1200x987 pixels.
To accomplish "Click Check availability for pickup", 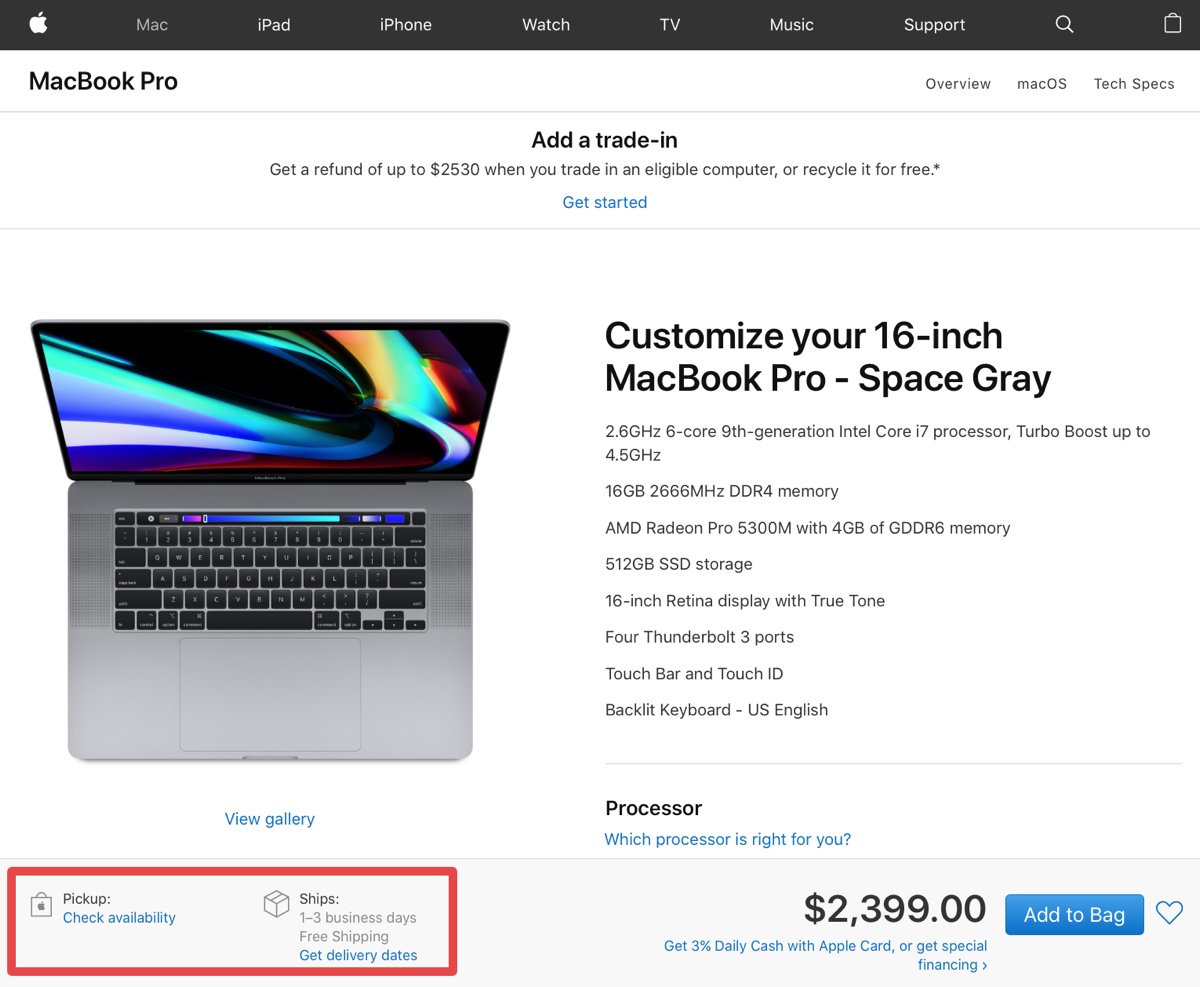I will click(x=119, y=917).
